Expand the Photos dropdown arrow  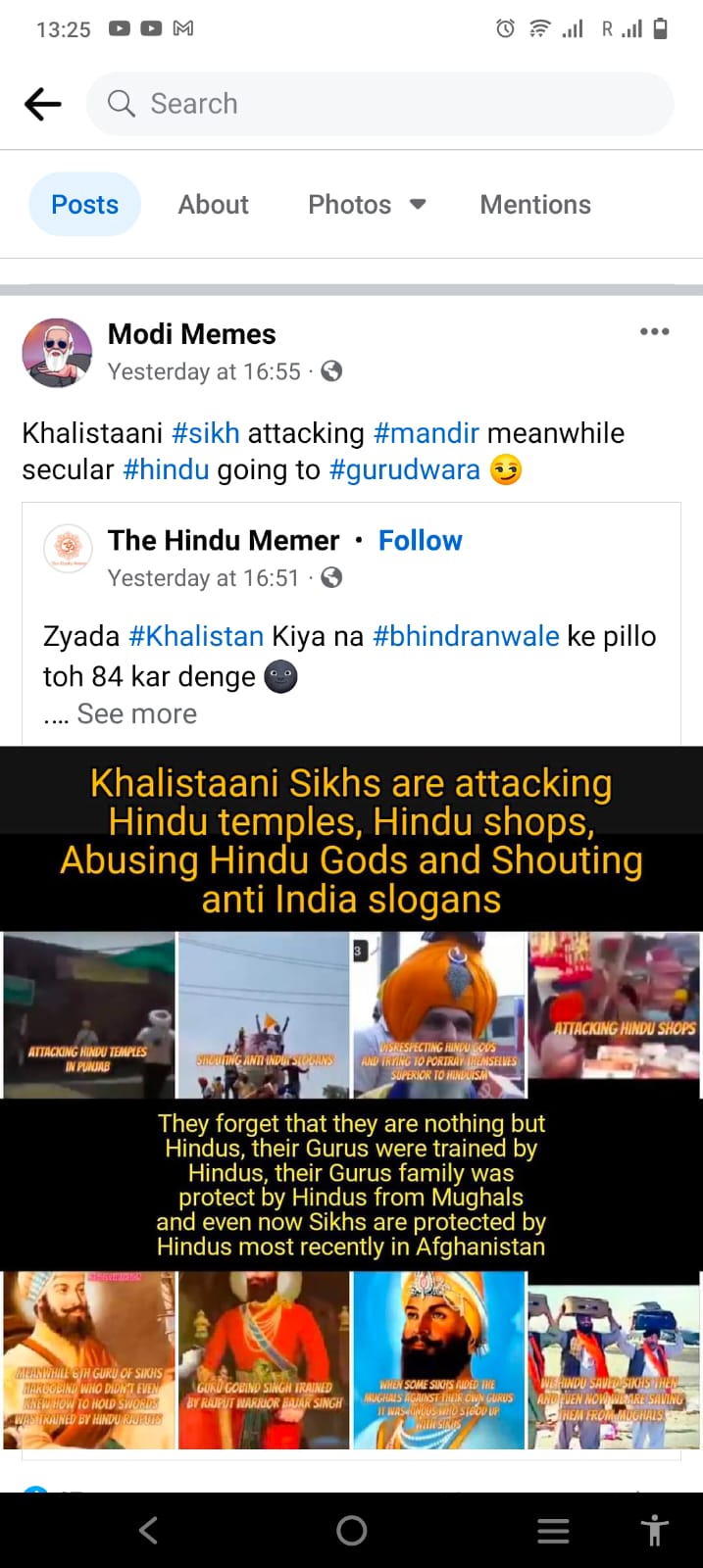click(418, 204)
